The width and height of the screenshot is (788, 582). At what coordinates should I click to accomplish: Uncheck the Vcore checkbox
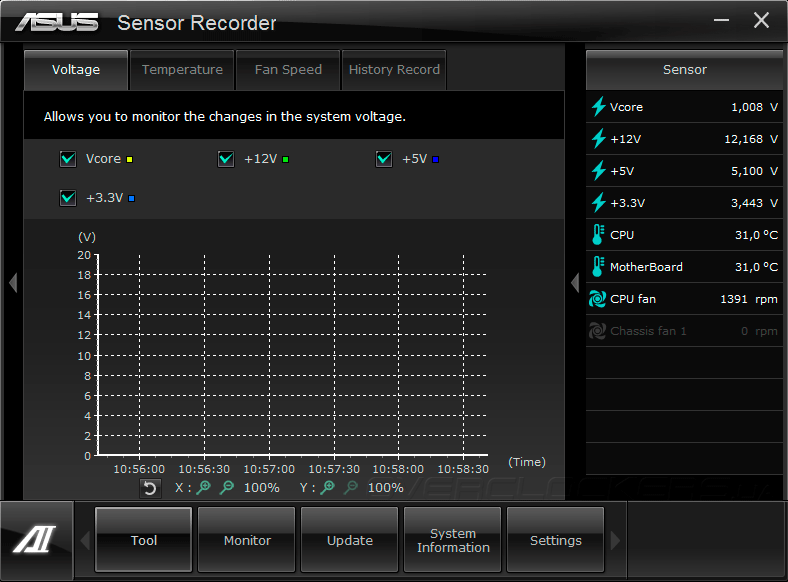[x=68, y=159]
